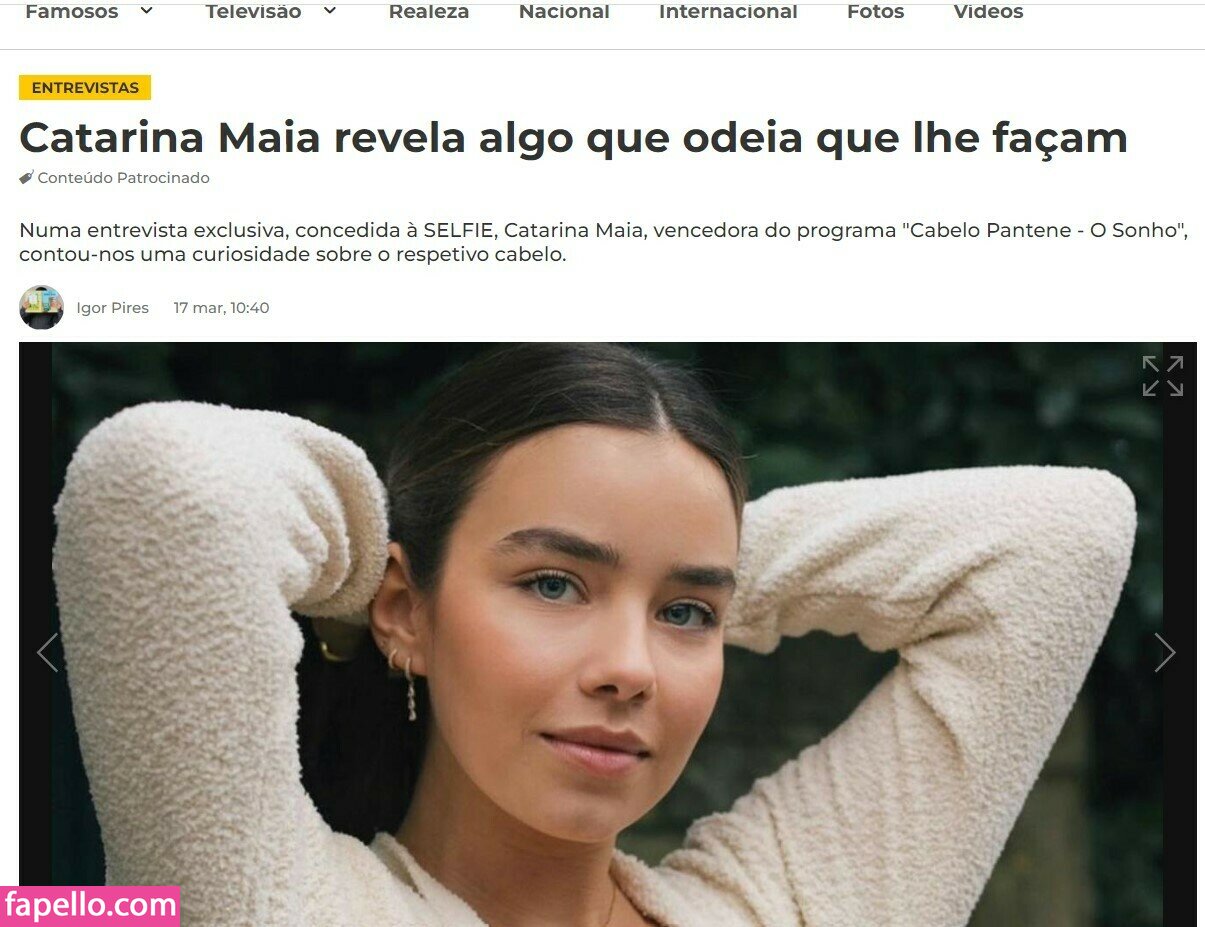Open the Fotos section
The height and width of the screenshot is (927, 1205).
[x=875, y=12]
